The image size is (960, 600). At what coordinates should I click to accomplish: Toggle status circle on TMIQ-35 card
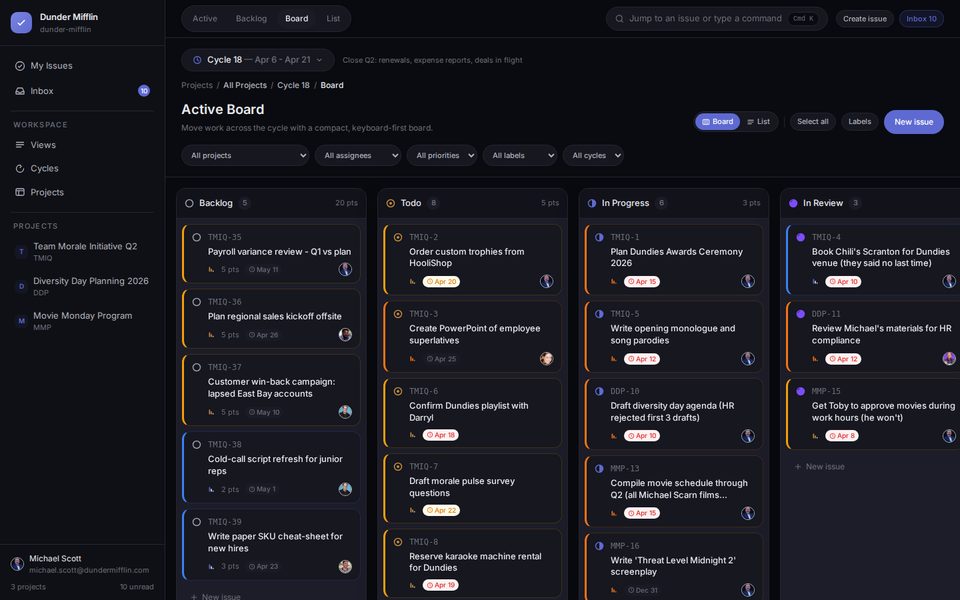tap(197, 237)
